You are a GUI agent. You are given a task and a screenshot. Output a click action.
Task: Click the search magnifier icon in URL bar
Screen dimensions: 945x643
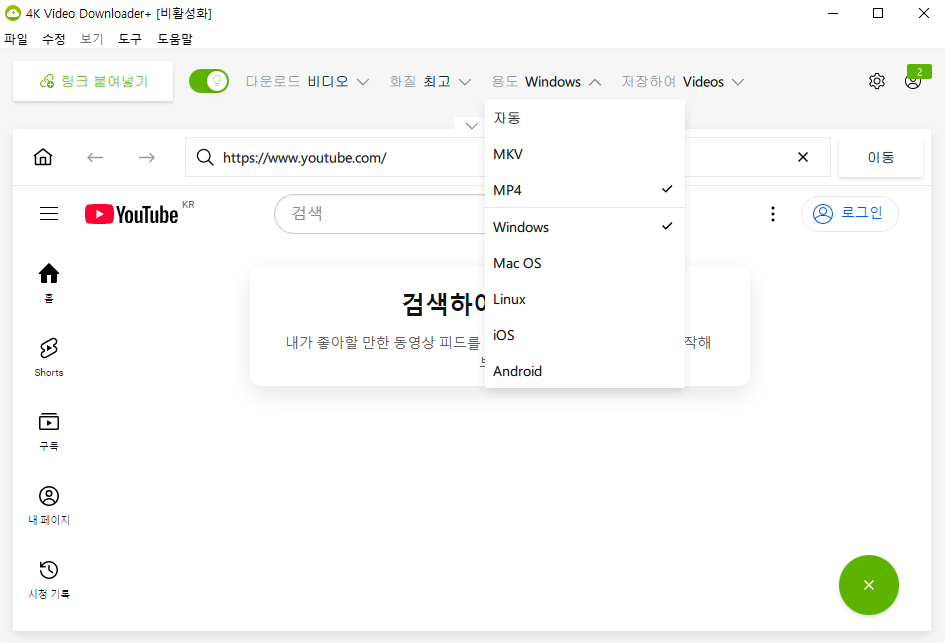(205, 157)
